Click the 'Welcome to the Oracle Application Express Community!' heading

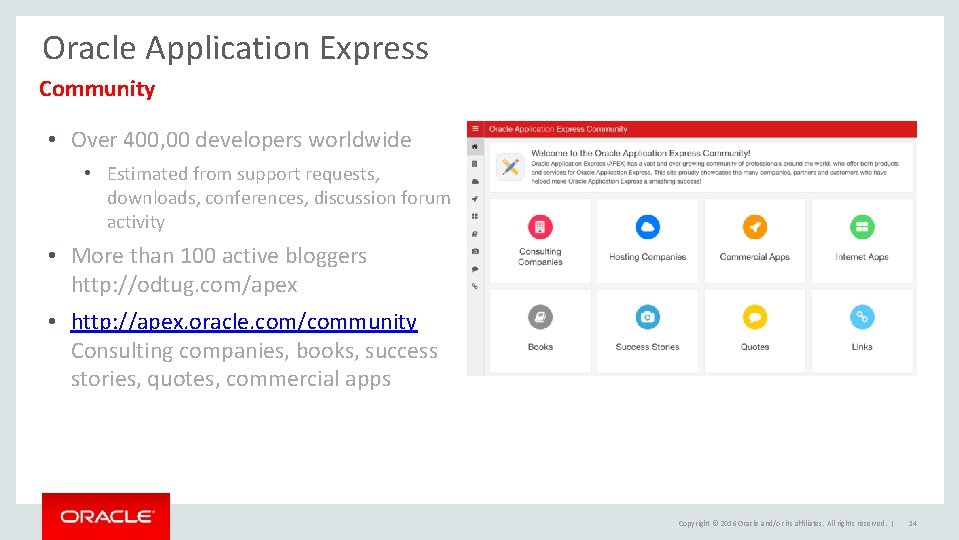pos(640,153)
